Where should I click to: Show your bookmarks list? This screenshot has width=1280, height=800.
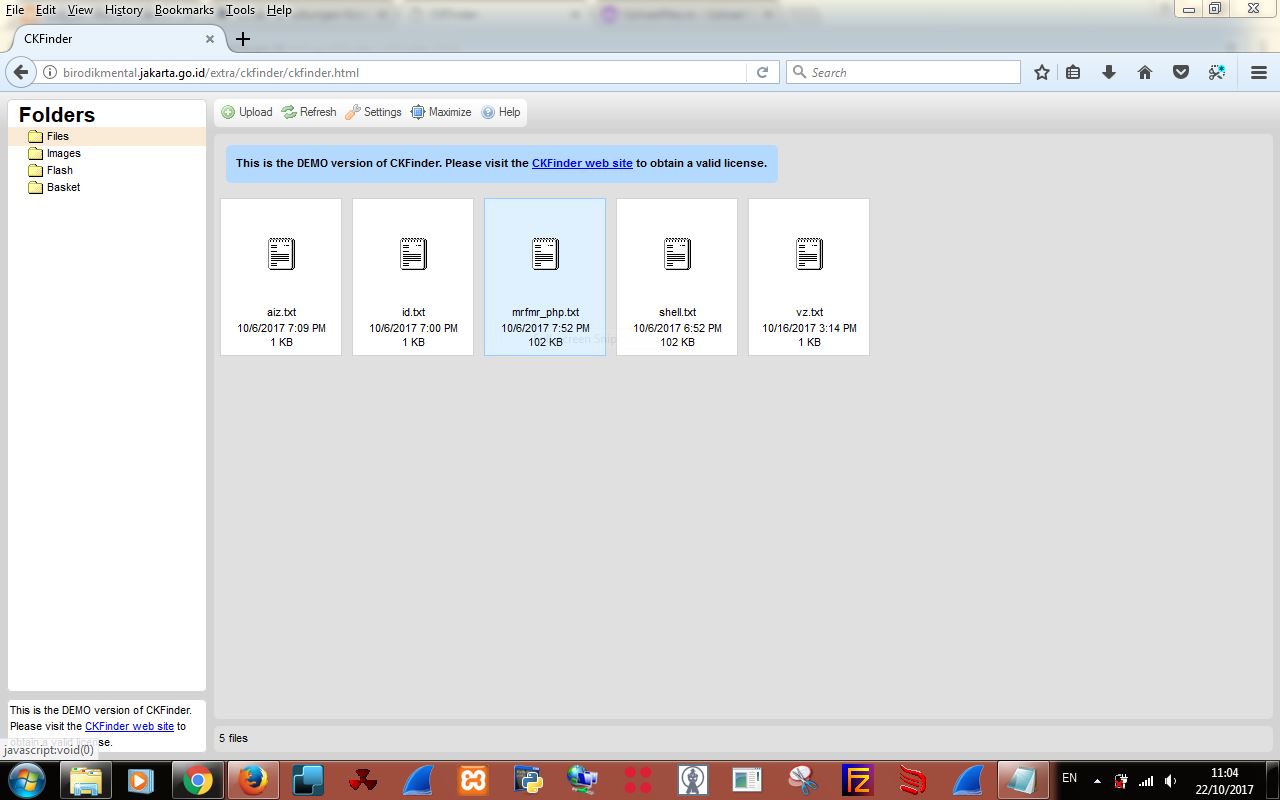point(1073,72)
